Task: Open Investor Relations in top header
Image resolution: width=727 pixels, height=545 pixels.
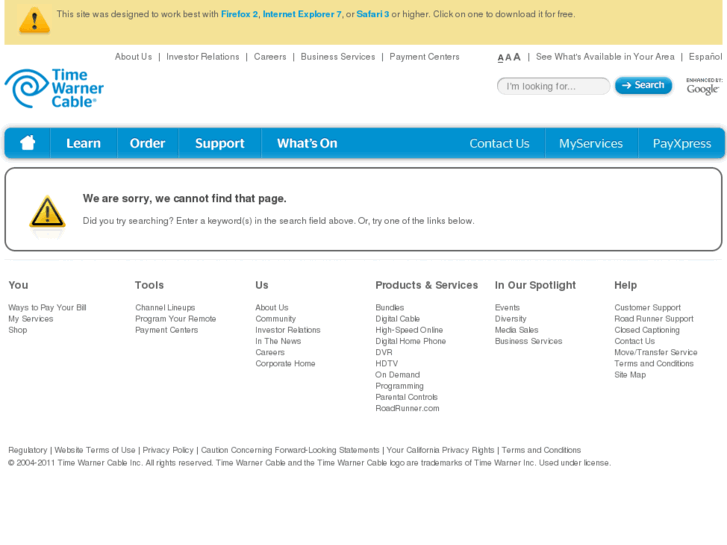Action: pyautogui.click(x=203, y=57)
